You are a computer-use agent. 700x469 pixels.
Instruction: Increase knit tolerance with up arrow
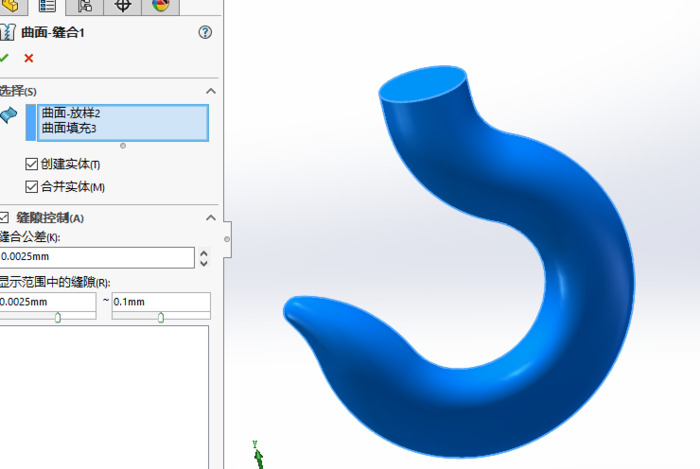click(204, 253)
